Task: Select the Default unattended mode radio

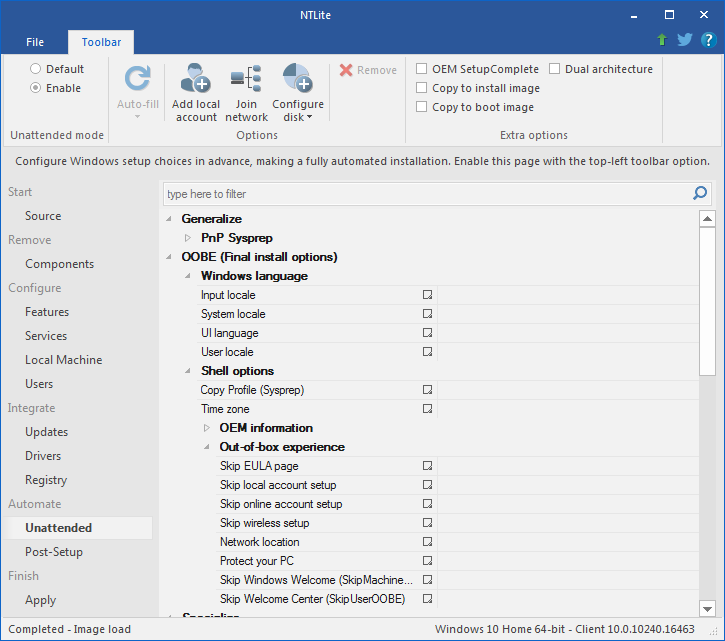Action: [36, 69]
